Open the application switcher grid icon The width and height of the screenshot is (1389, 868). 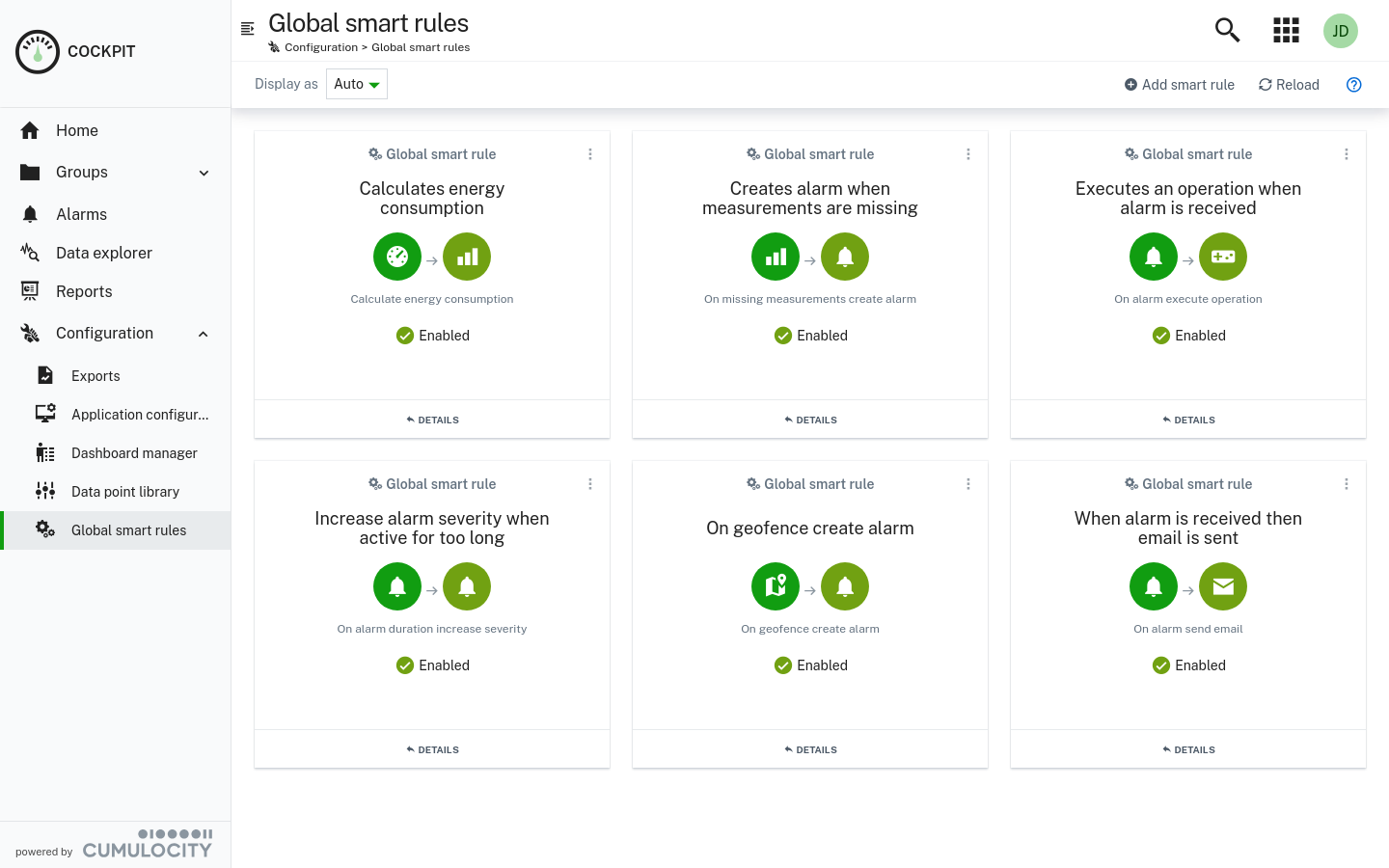tap(1286, 30)
